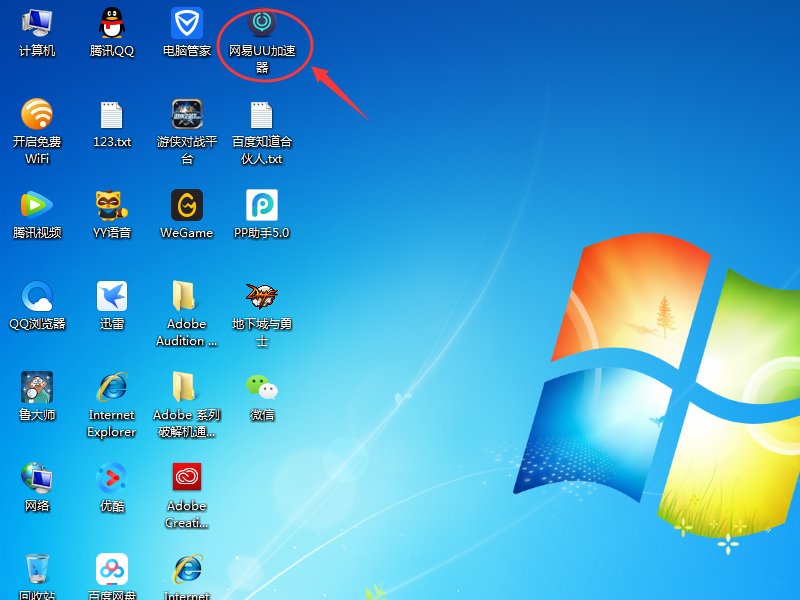Select the PP助手5.0 icon
800x600 pixels.
(x=262, y=206)
